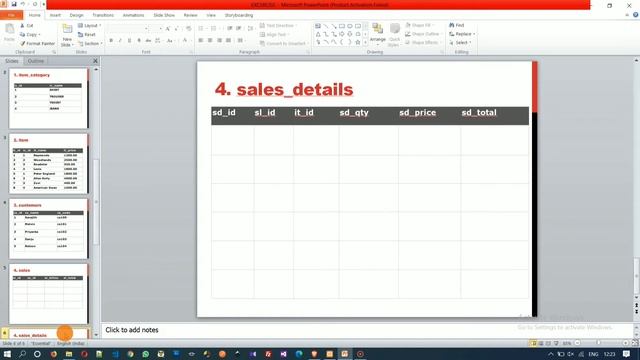Close the slides thumbnail pane
Viewport: 640px width, 360px height.
click(96, 61)
